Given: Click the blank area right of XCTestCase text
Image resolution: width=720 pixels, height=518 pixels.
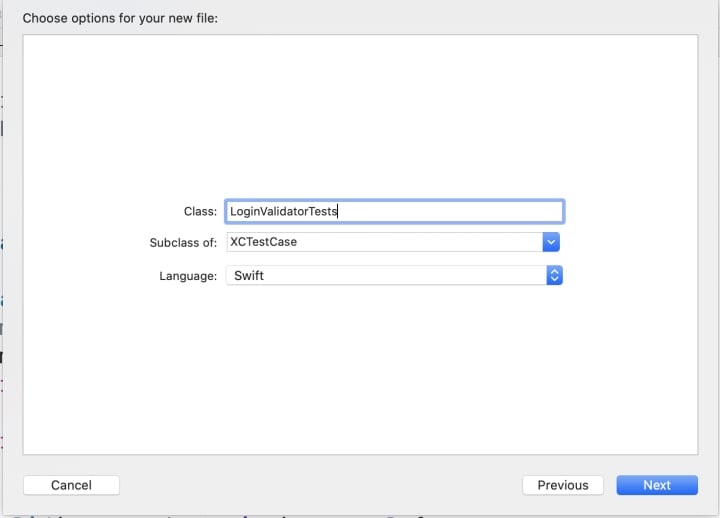Looking at the screenshot, I should click(x=430, y=242).
